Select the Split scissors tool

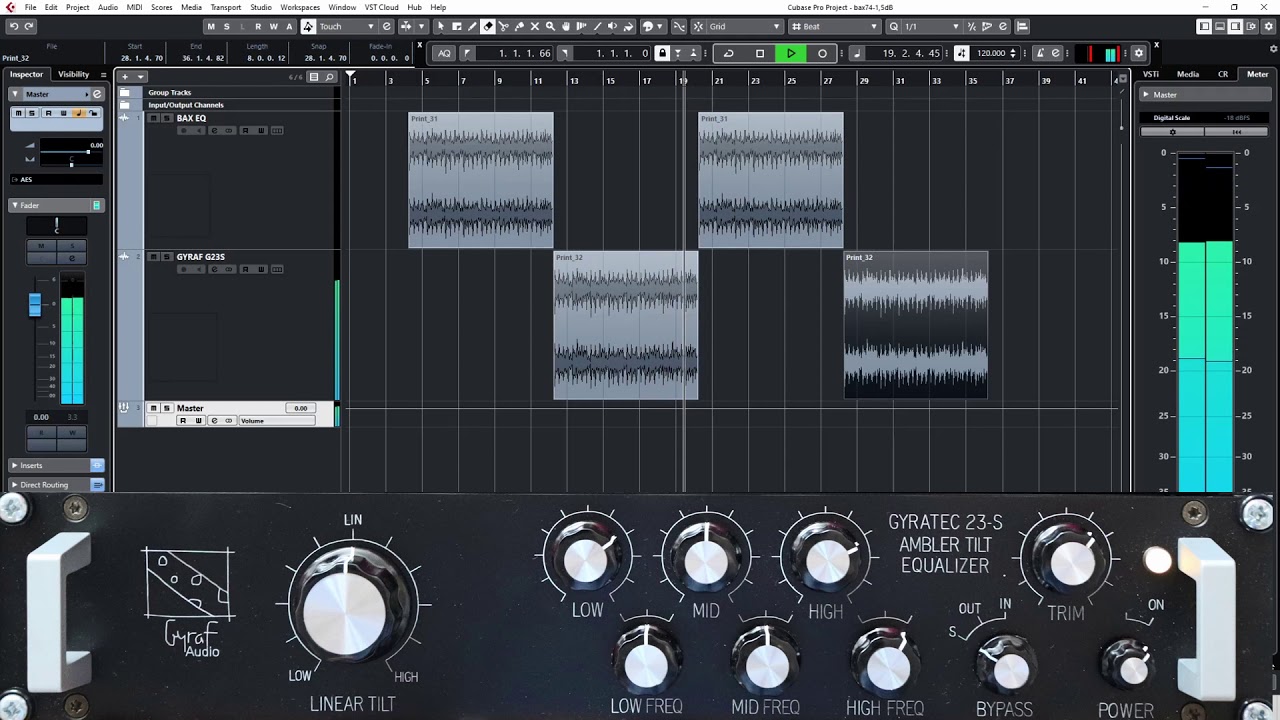coord(503,26)
